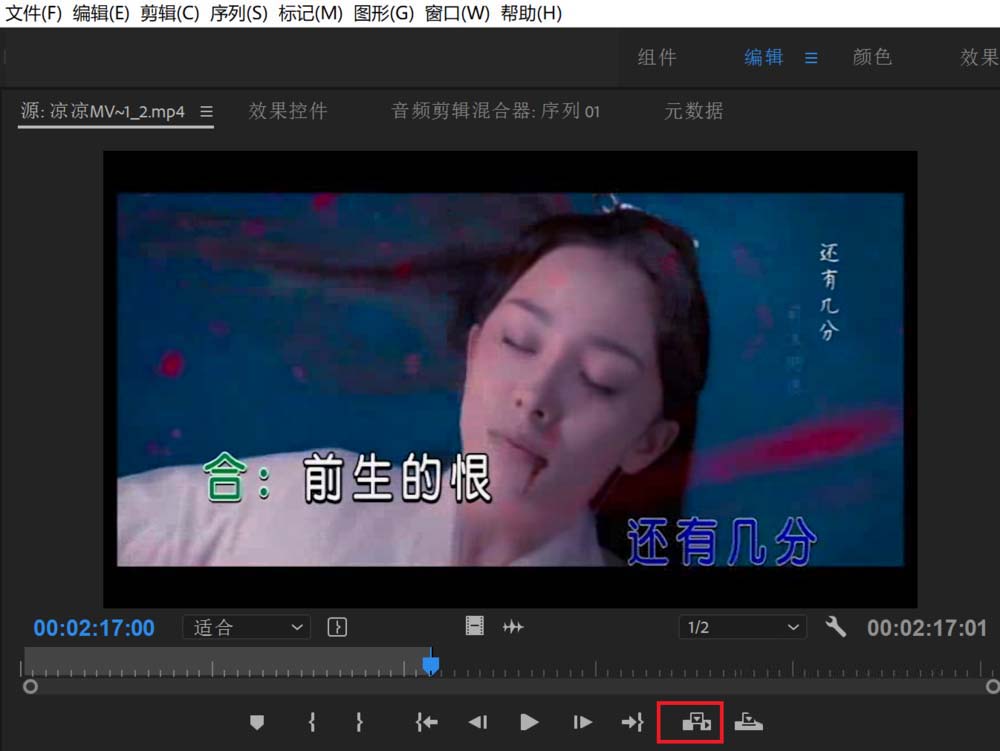Viewport: 1000px width, 751px height.
Task: Open the 适合 zoom level dropdown
Action: coord(245,627)
